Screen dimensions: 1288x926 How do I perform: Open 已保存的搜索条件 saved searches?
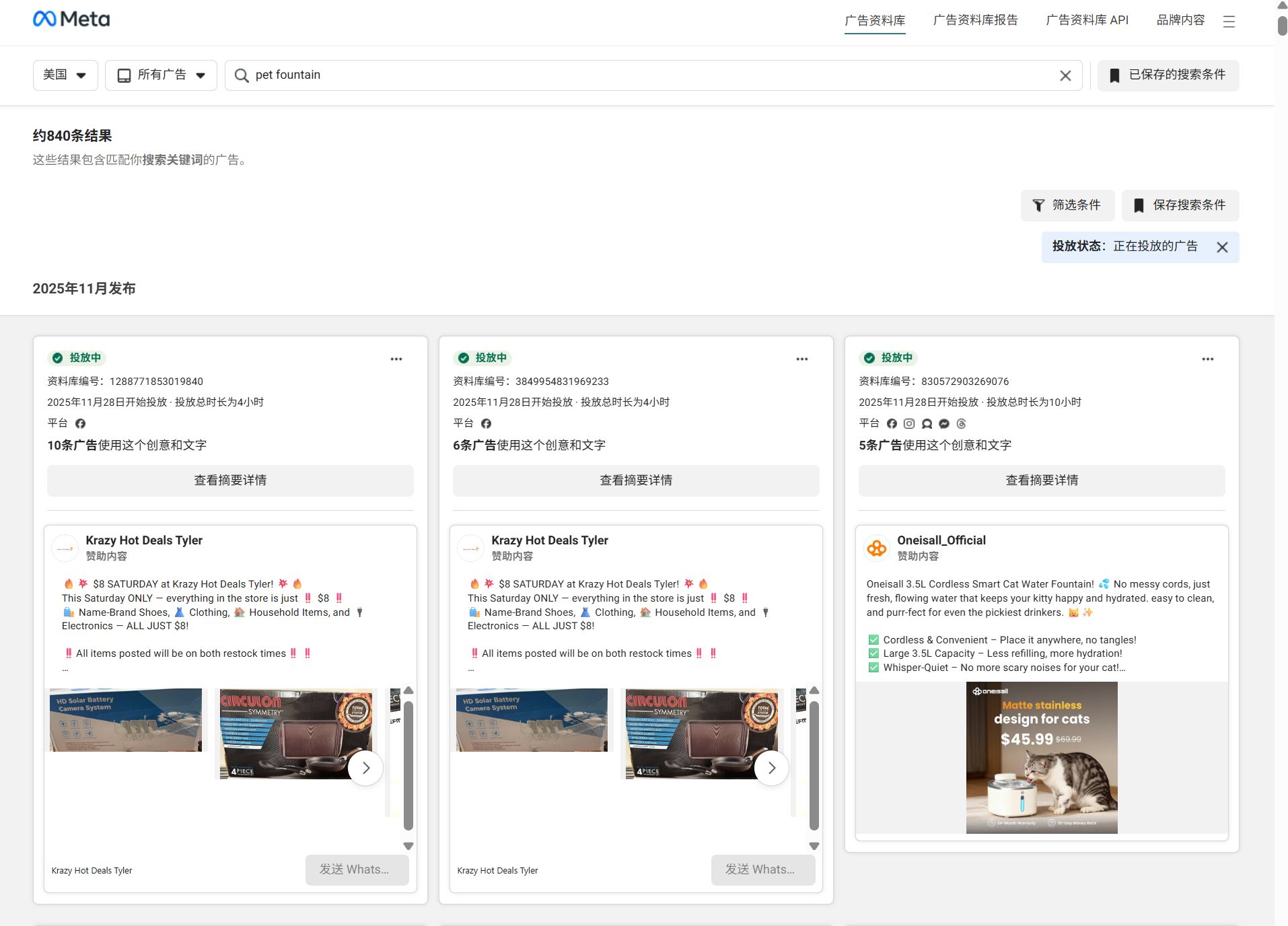tap(1168, 75)
